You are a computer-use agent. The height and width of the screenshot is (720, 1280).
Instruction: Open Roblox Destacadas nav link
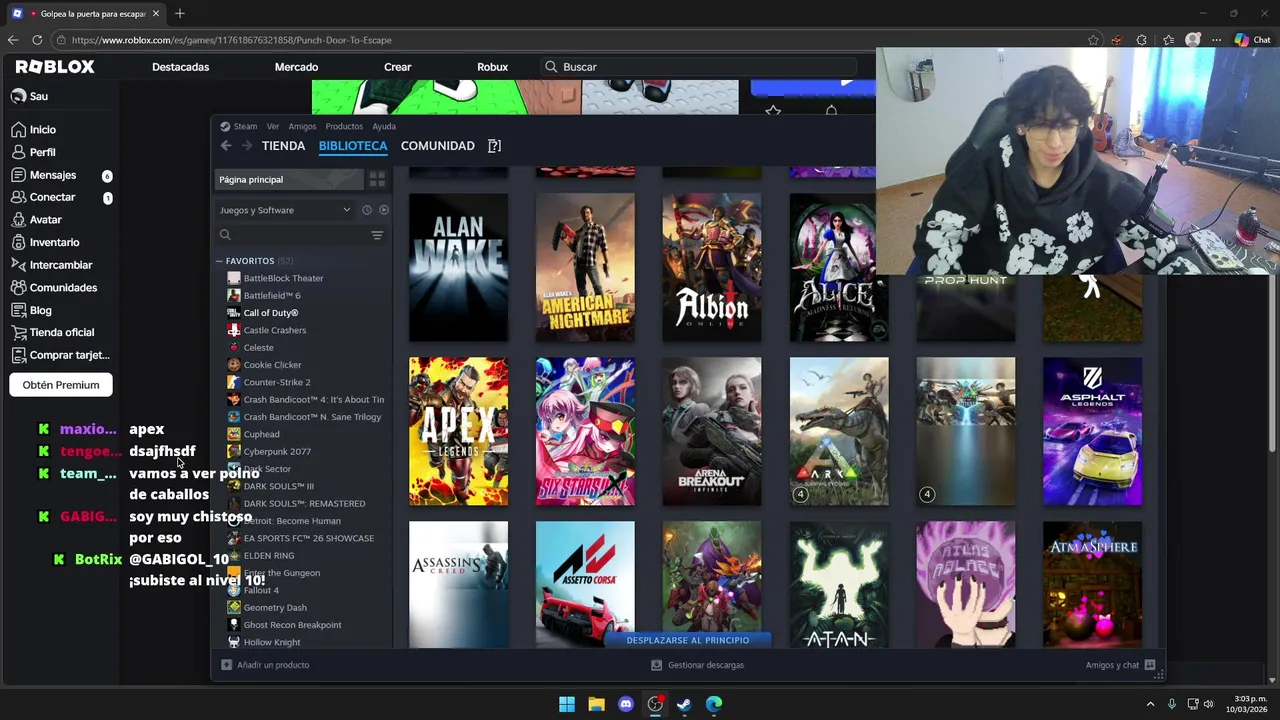(x=181, y=67)
